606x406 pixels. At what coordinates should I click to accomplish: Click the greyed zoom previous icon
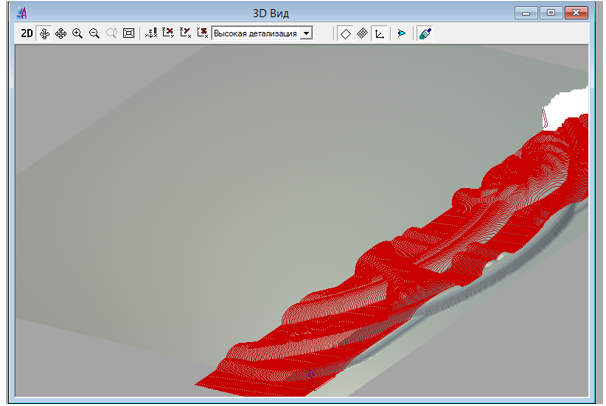pos(111,33)
